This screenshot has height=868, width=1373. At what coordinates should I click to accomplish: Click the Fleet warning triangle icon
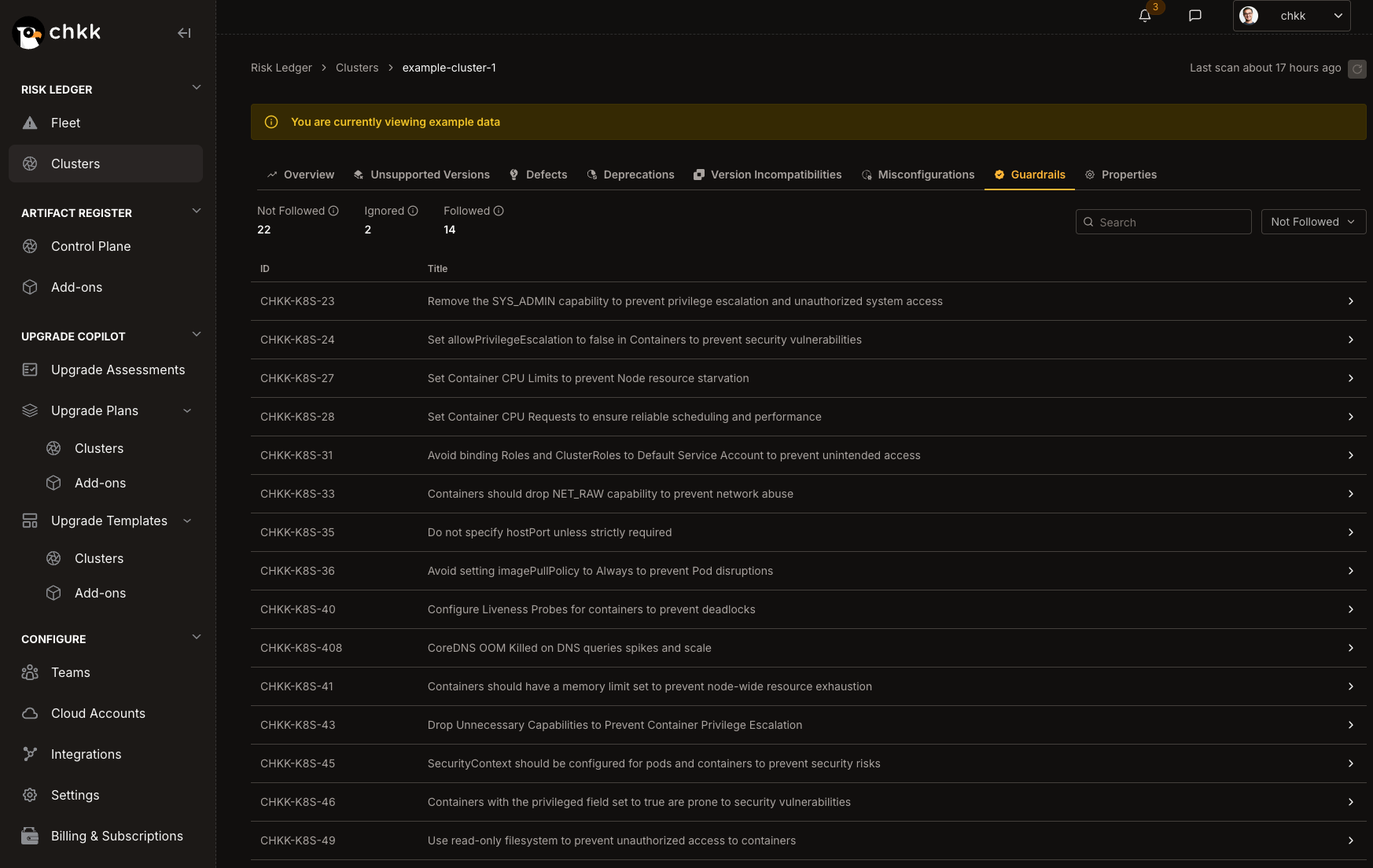(x=30, y=123)
